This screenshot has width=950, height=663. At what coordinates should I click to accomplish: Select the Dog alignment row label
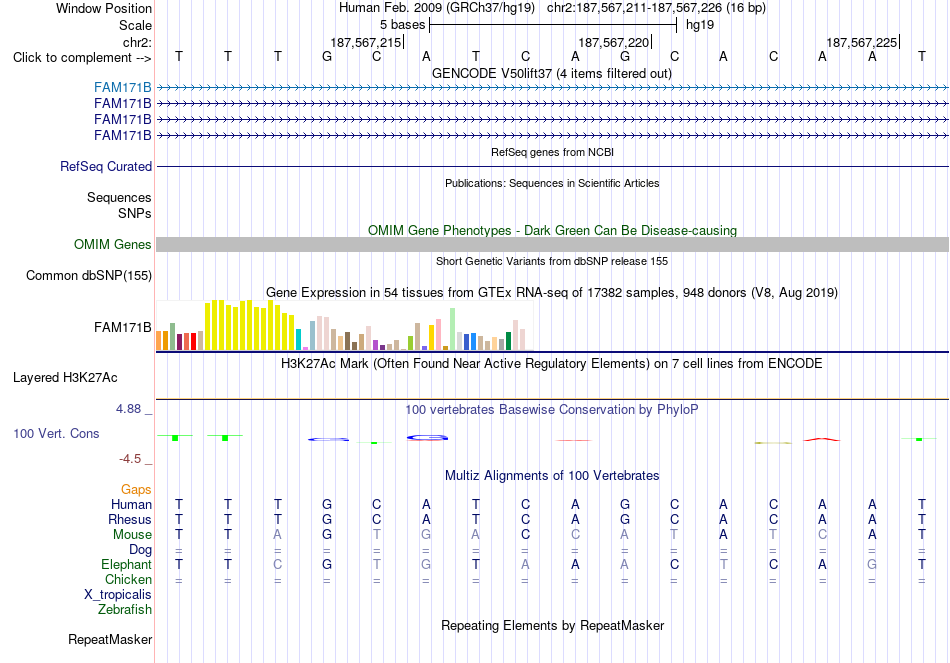tap(140, 550)
